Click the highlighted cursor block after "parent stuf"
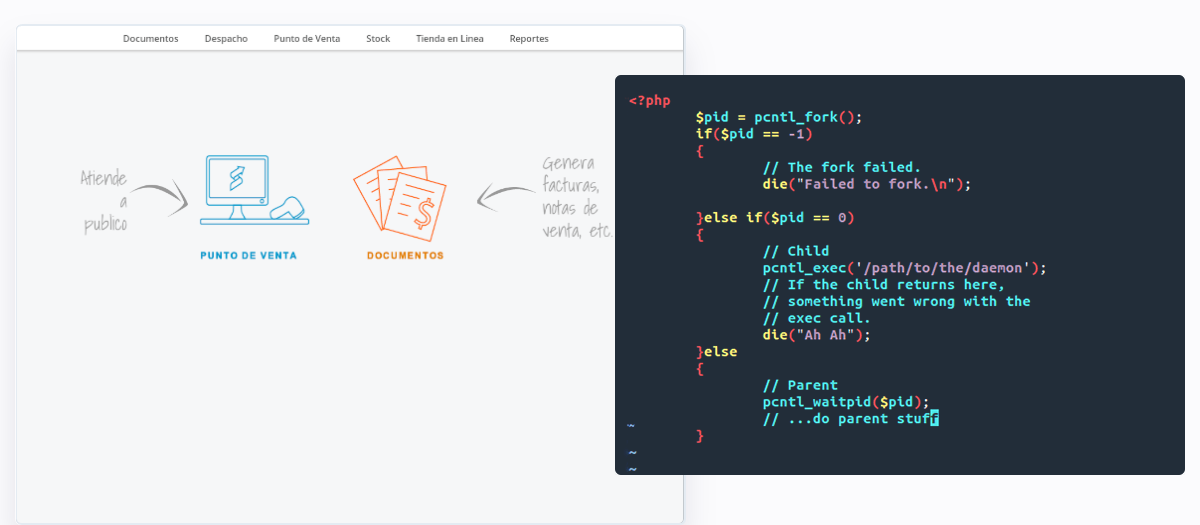Viewport: 1200px width, 525px height. [934, 419]
